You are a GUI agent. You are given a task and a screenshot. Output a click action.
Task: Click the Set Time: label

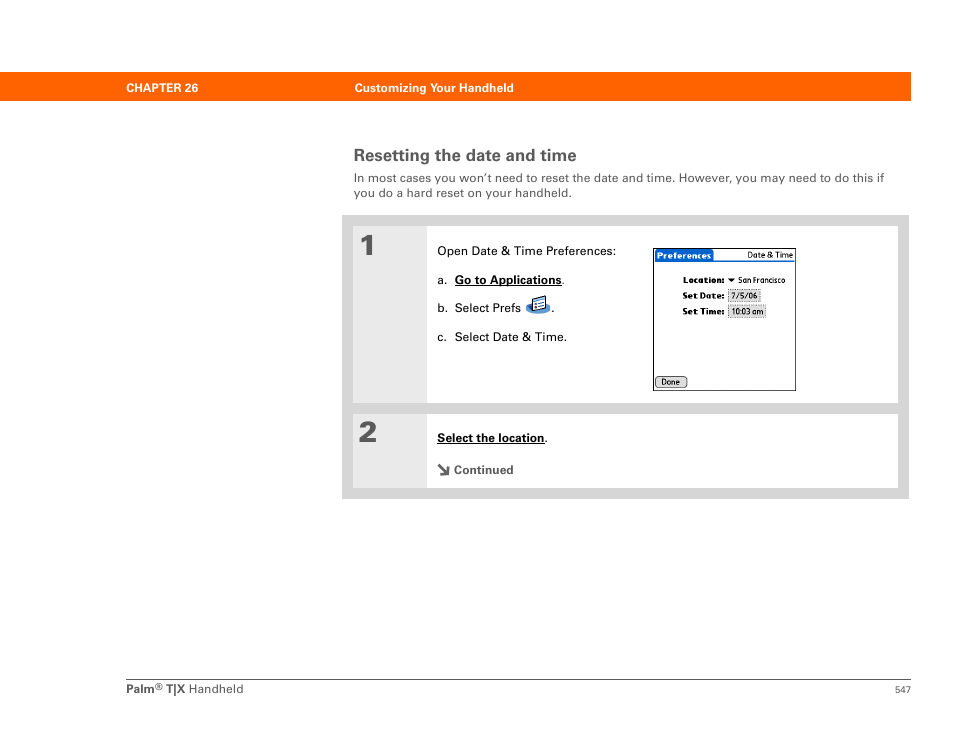pyautogui.click(x=703, y=312)
